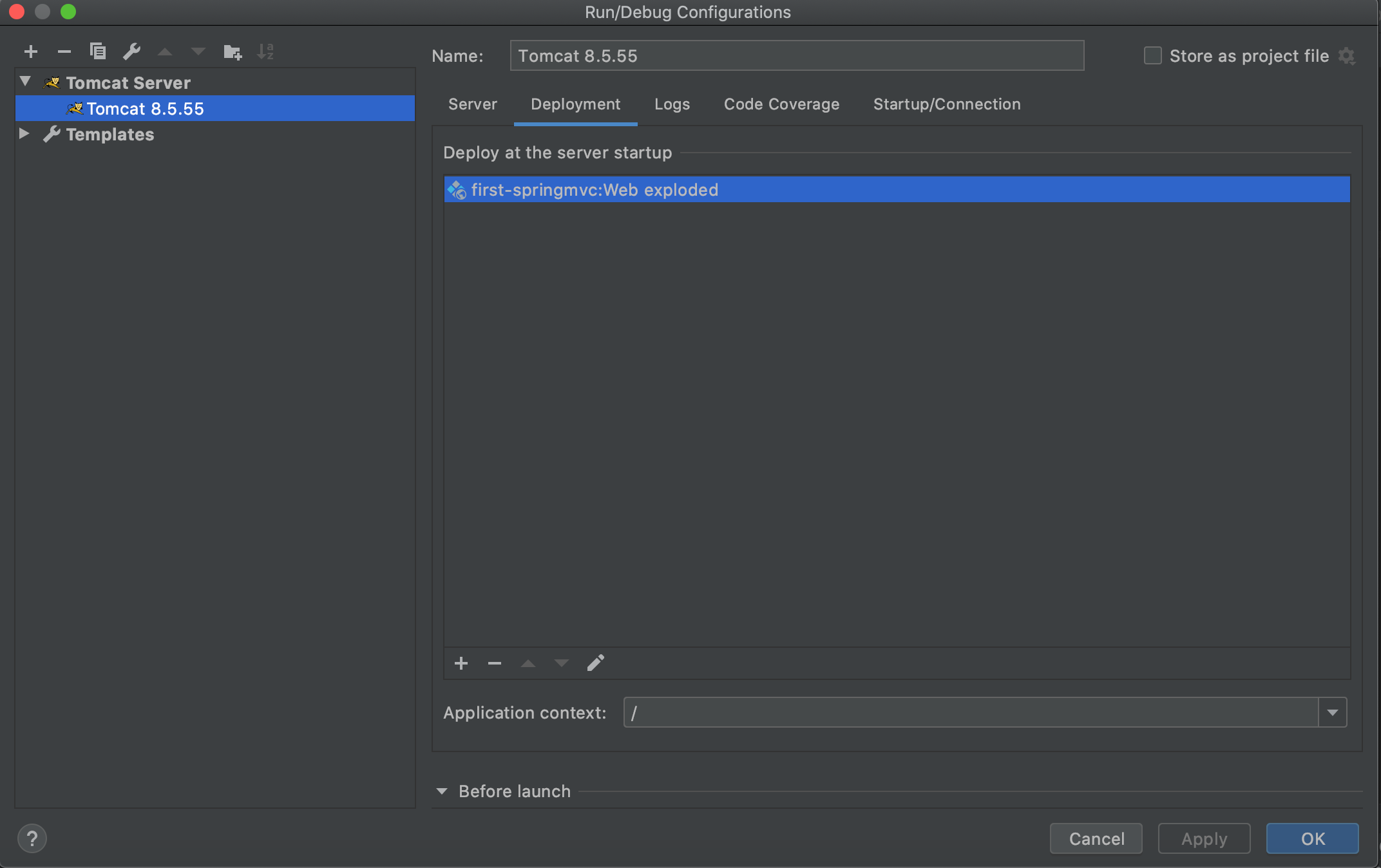Move deployment artifact up

tap(528, 663)
